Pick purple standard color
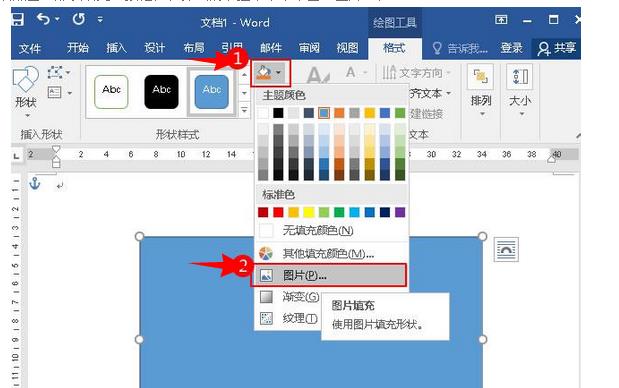 pos(400,212)
